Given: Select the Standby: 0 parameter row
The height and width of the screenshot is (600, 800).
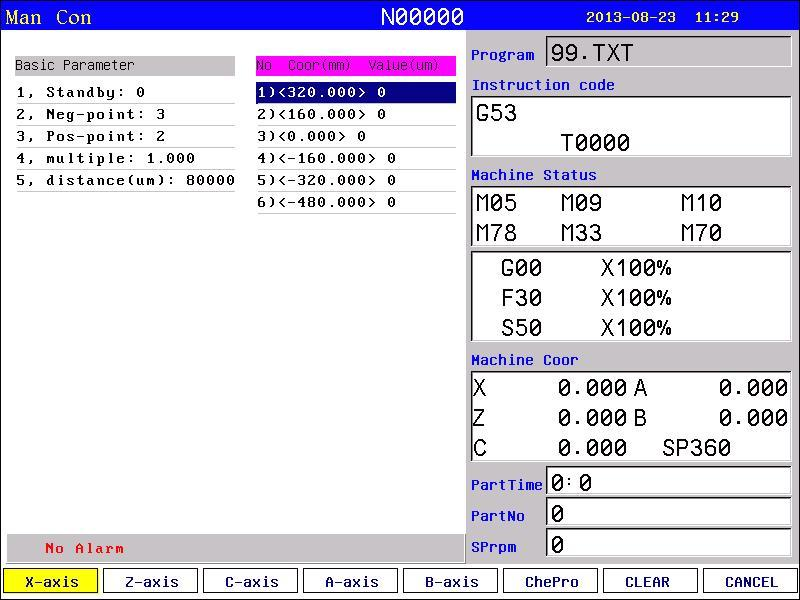Looking at the screenshot, I should tap(125, 92).
